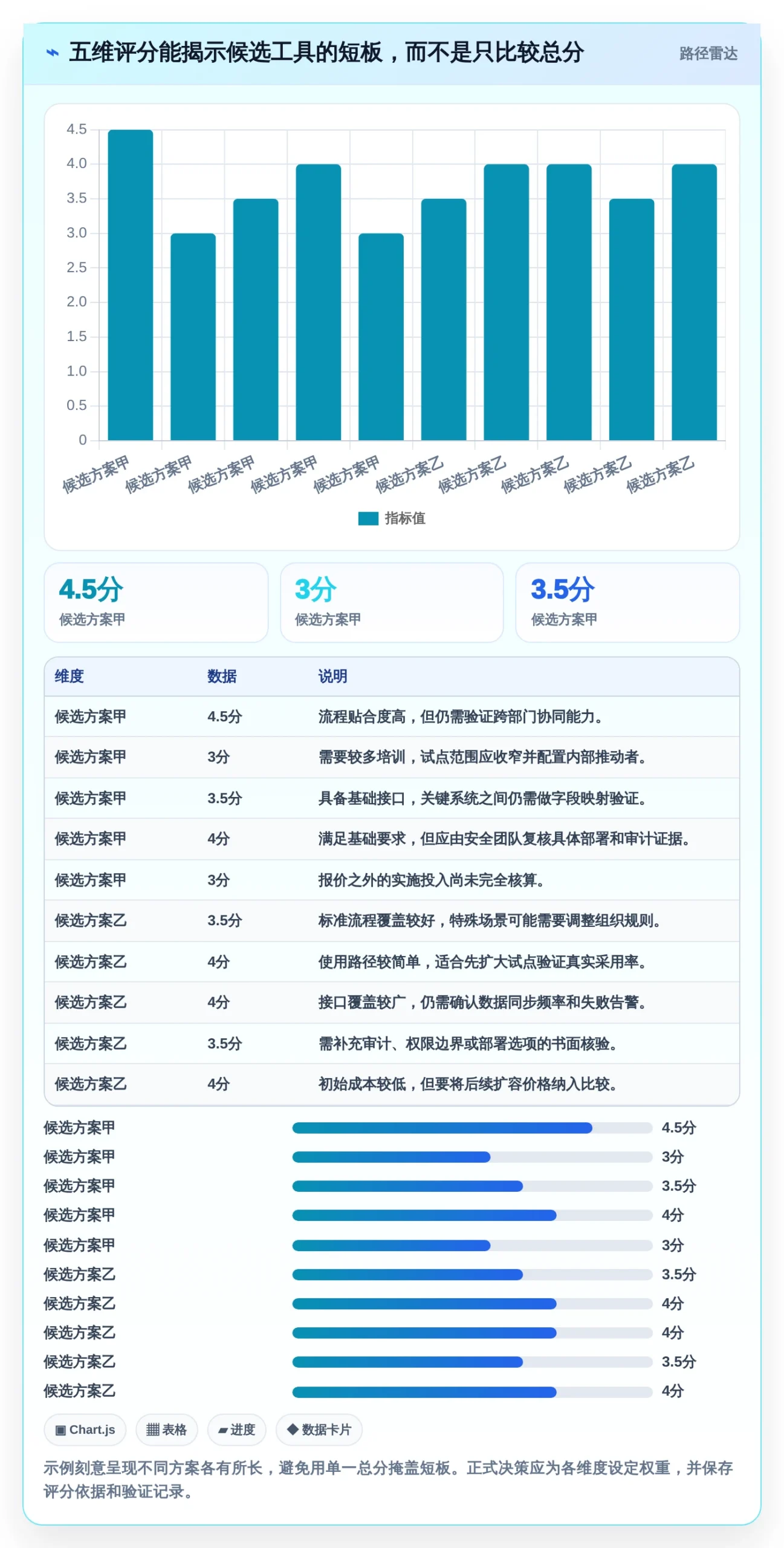
Task: Click the row 初始成本较低，但要将后续扩容价格纳入比较
Action: point(392,1084)
